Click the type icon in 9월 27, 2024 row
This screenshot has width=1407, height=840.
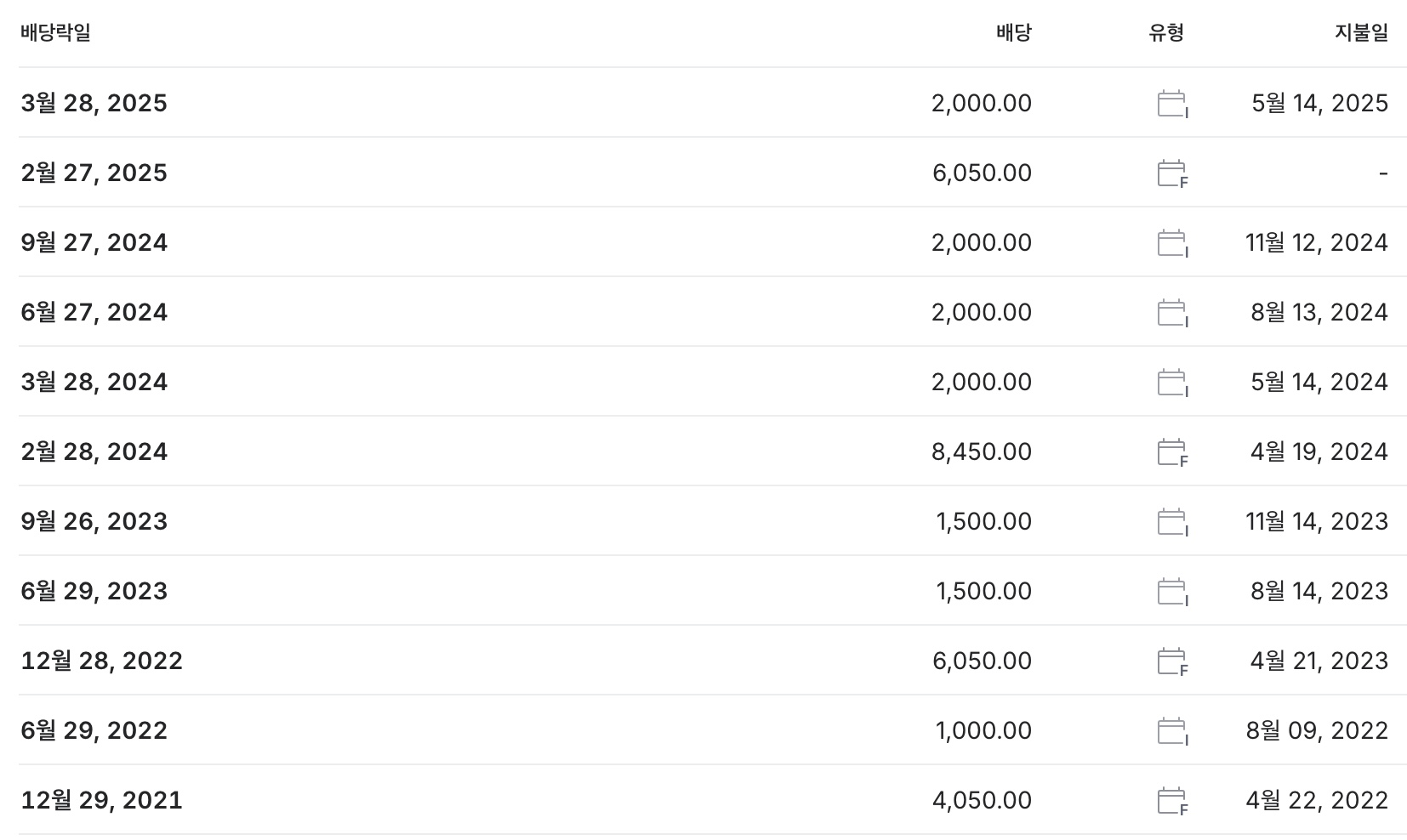(x=1172, y=243)
